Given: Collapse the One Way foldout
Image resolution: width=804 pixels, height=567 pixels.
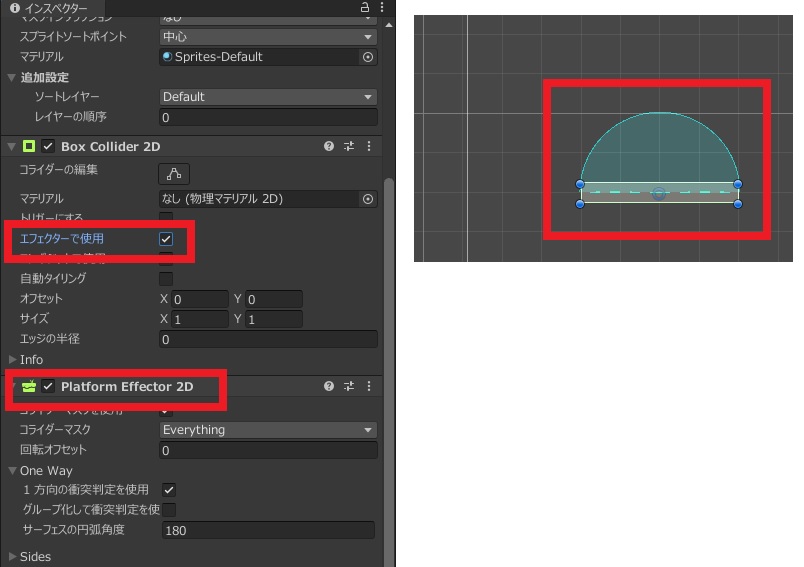Looking at the screenshot, I should click(x=13, y=471).
